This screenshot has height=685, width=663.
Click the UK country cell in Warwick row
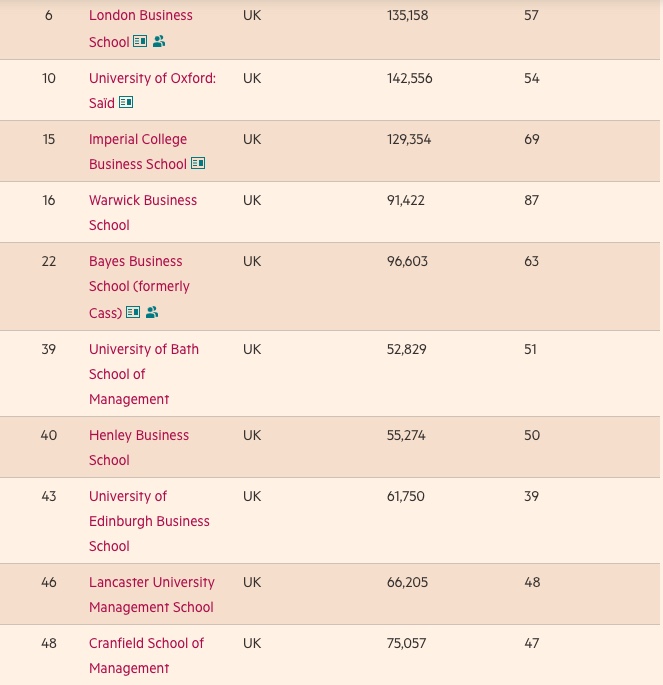coord(252,200)
